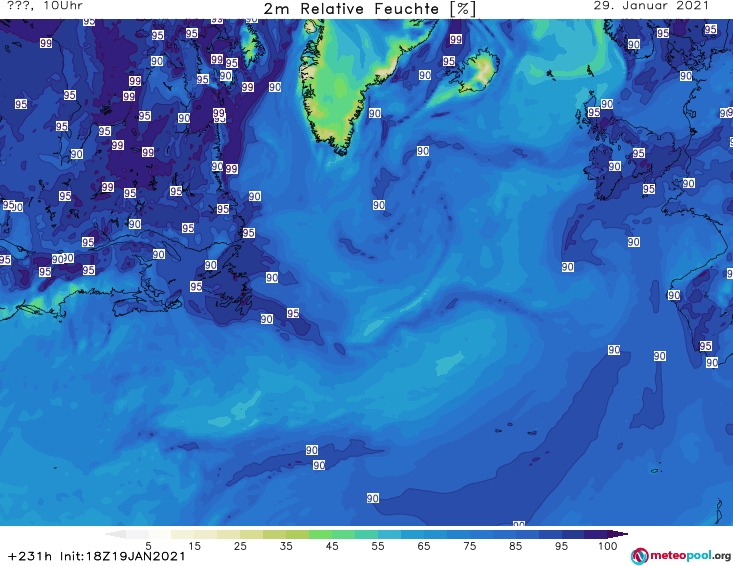Click the legend value '55'
Screen dimensions: 733x566
(x=378, y=545)
